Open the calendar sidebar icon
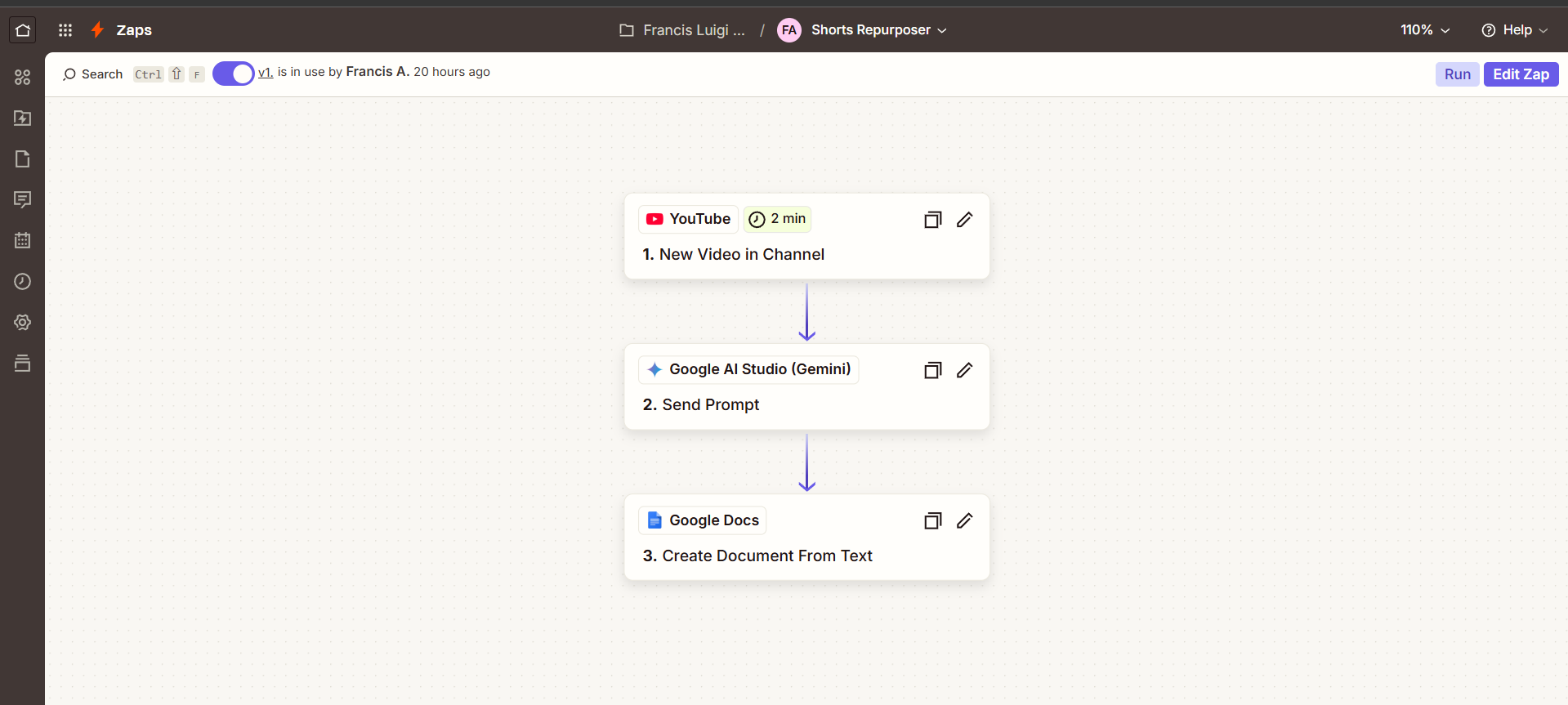1568x705 pixels. pyautogui.click(x=23, y=241)
